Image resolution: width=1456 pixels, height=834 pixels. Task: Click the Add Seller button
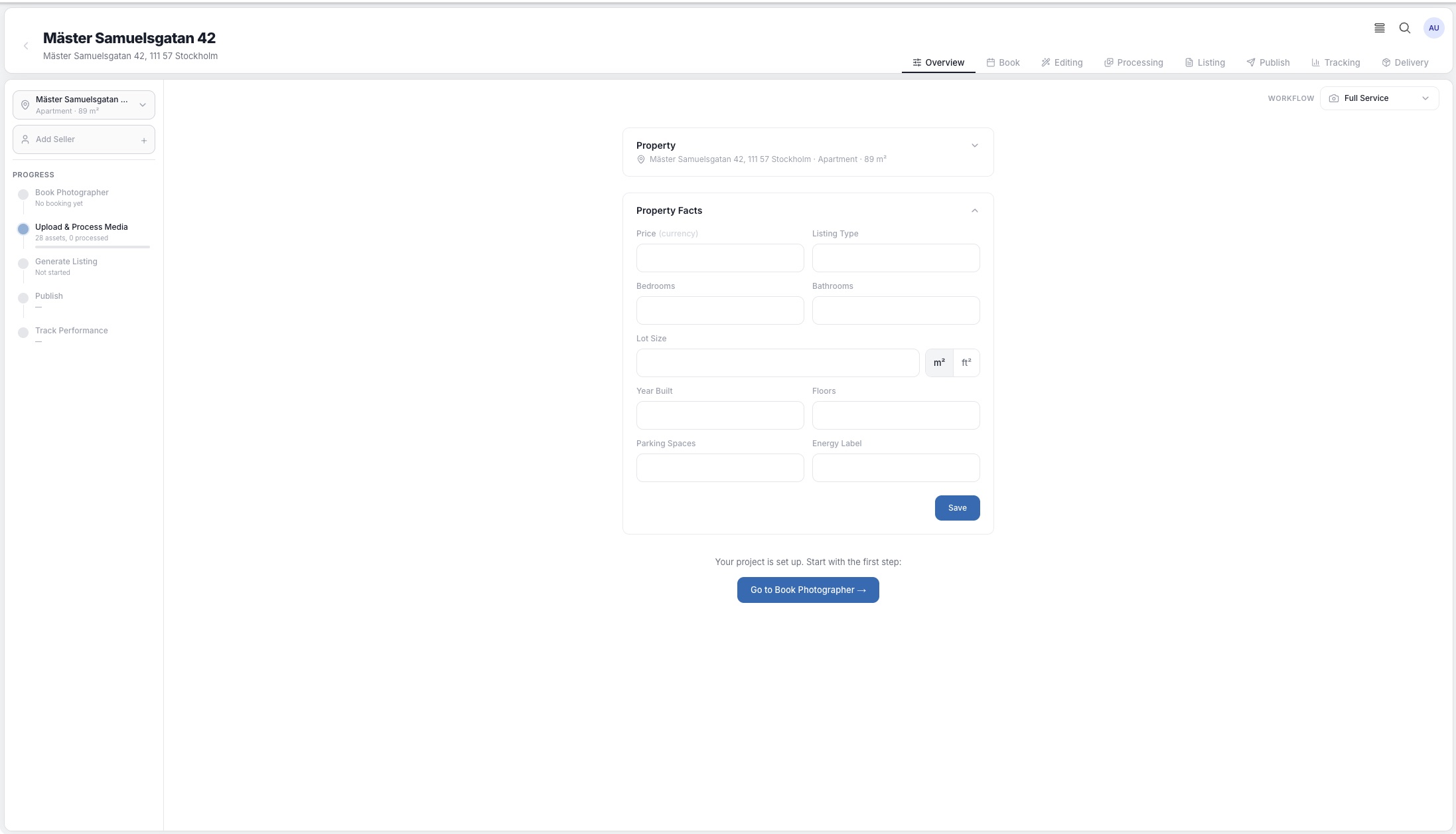(x=84, y=139)
